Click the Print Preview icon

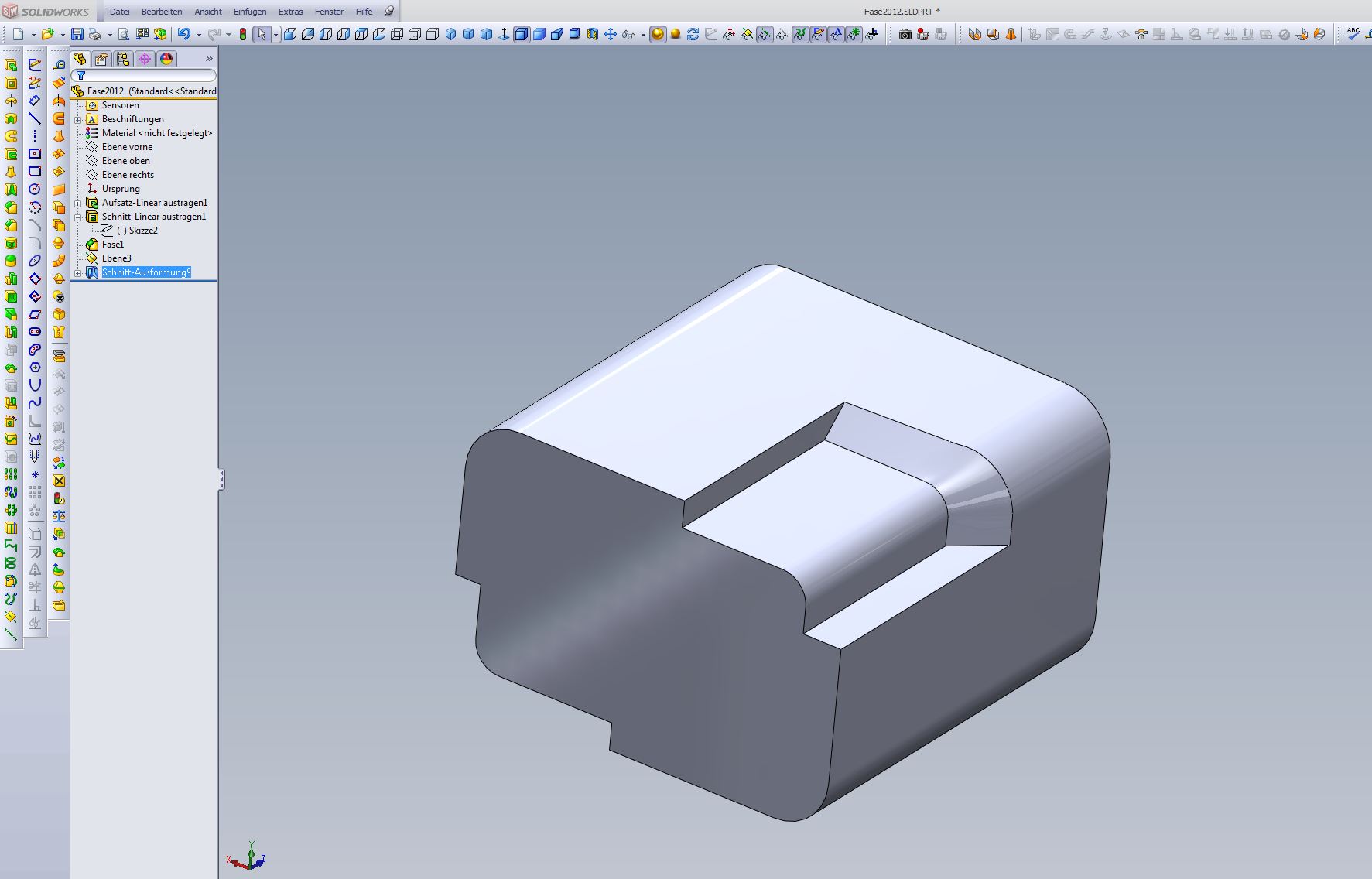click(x=124, y=34)
